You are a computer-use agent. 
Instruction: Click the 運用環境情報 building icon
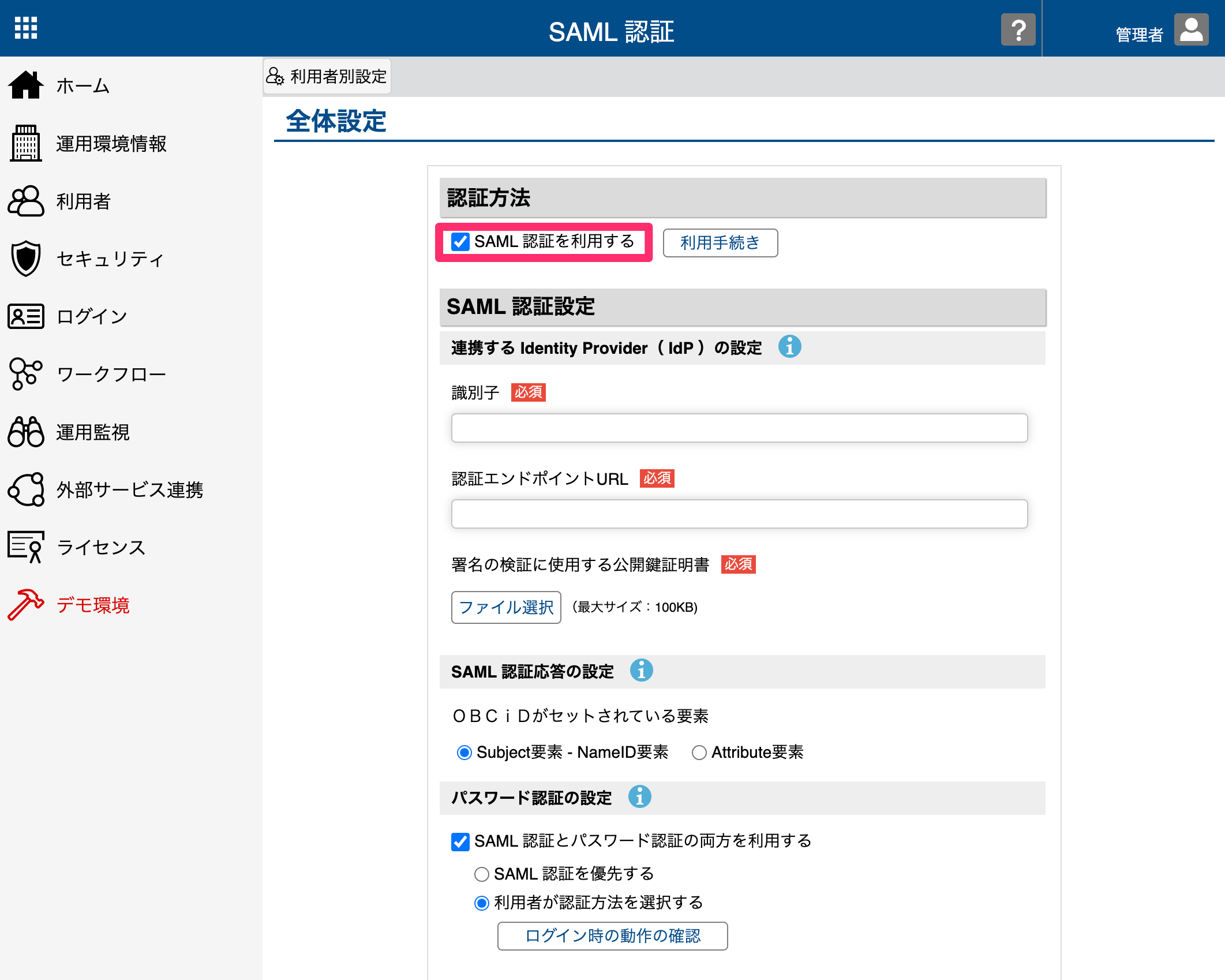click(x=25, y=143)
